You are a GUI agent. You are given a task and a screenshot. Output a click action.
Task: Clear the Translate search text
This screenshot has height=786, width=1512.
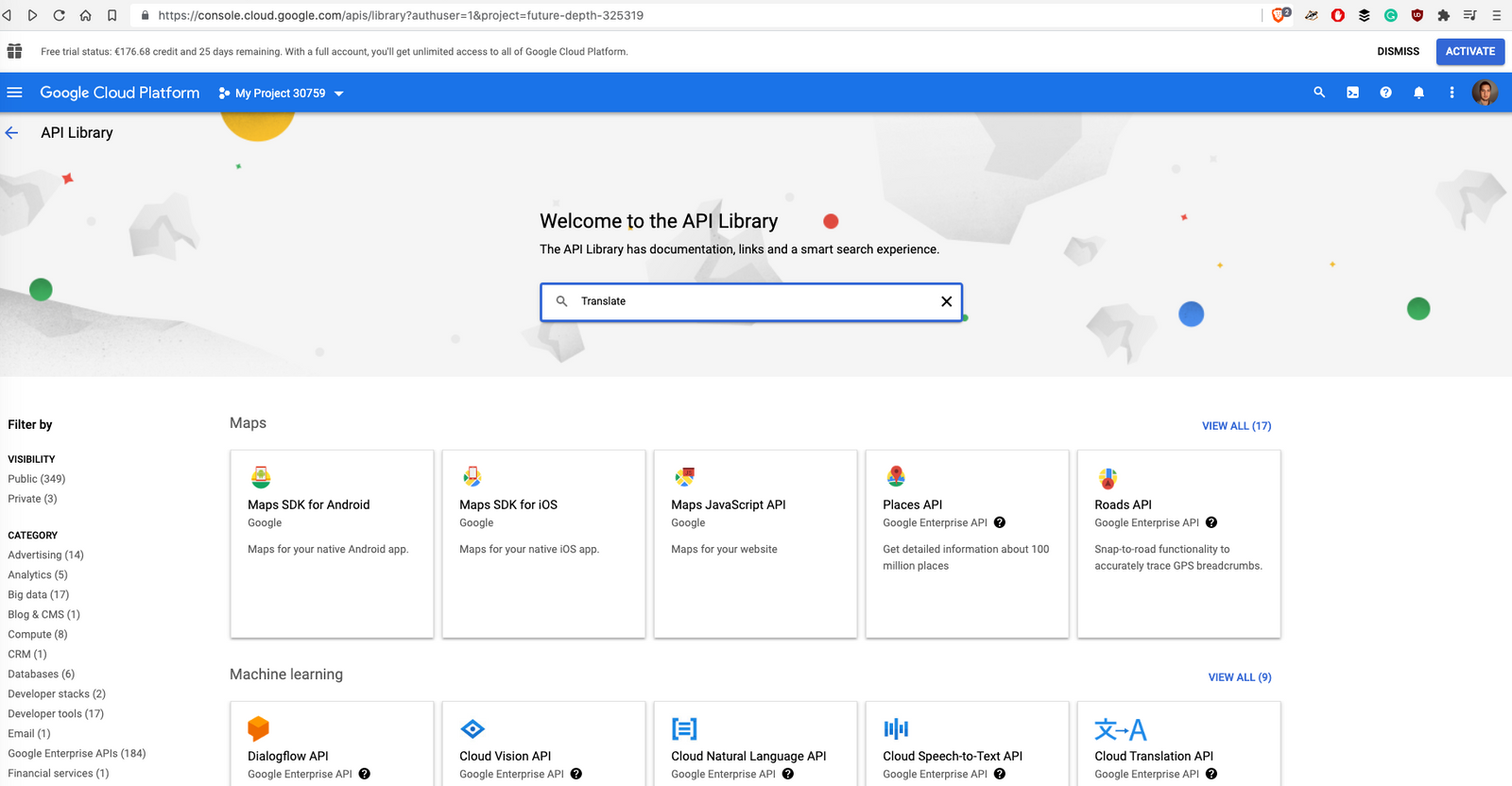[x=946, y=301]
